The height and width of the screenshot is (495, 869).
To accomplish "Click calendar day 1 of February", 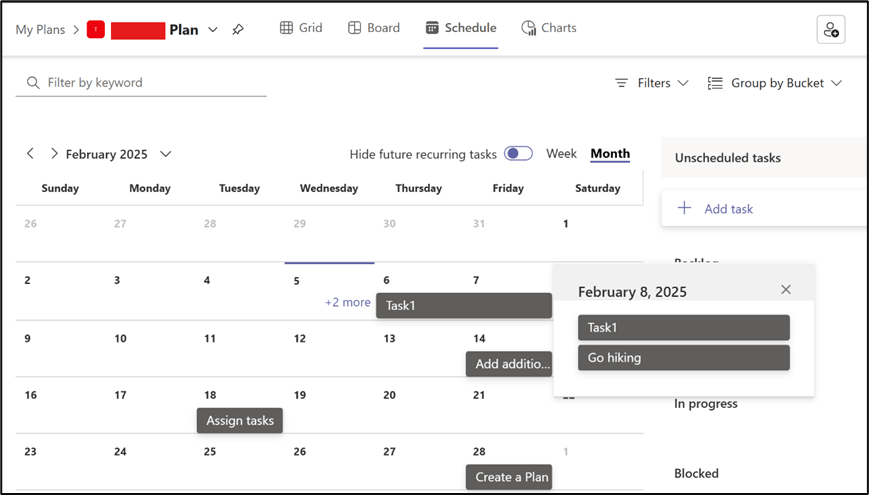I will tap(566, 224).
